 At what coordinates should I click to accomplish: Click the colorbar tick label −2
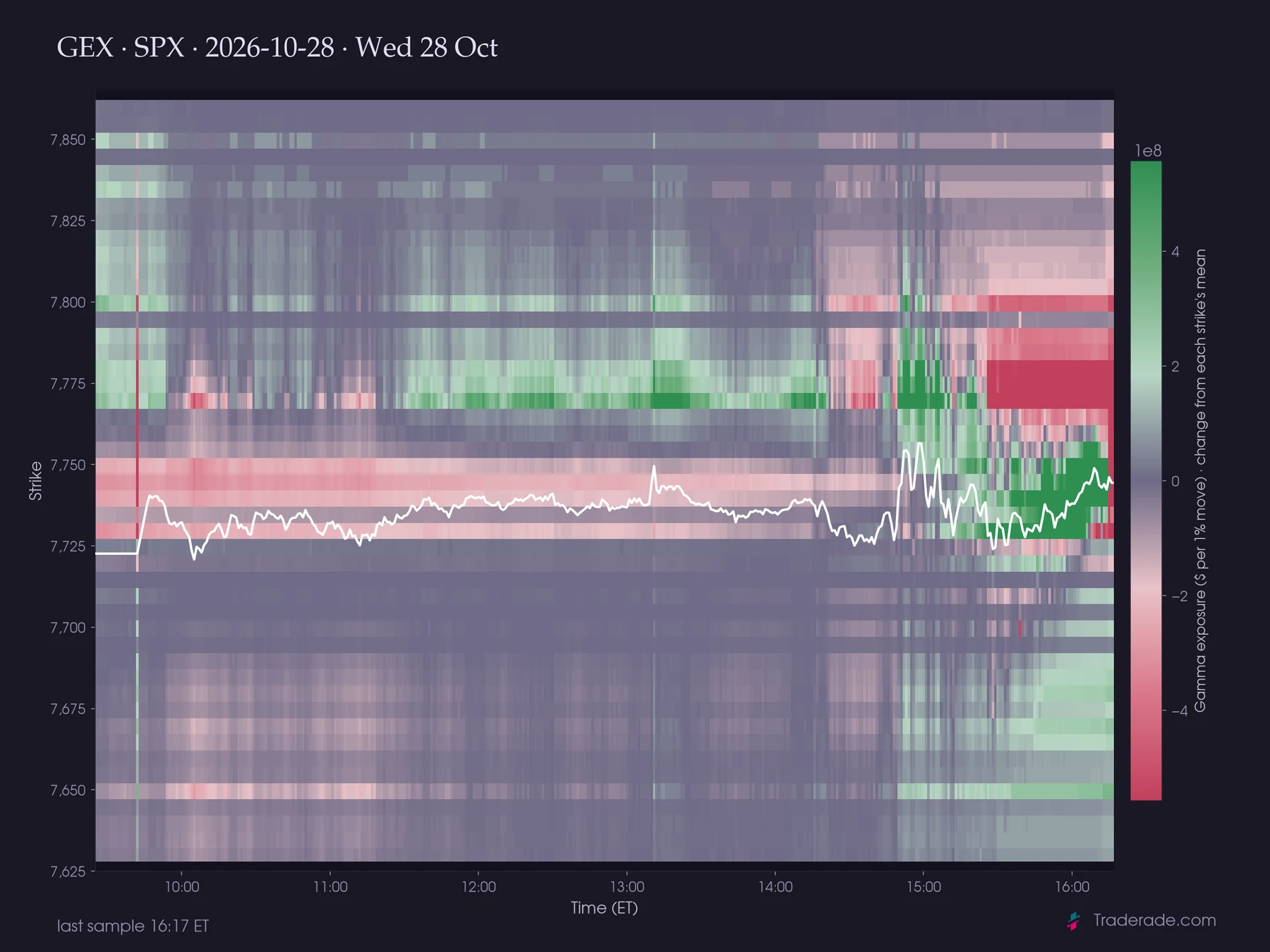1180,597
